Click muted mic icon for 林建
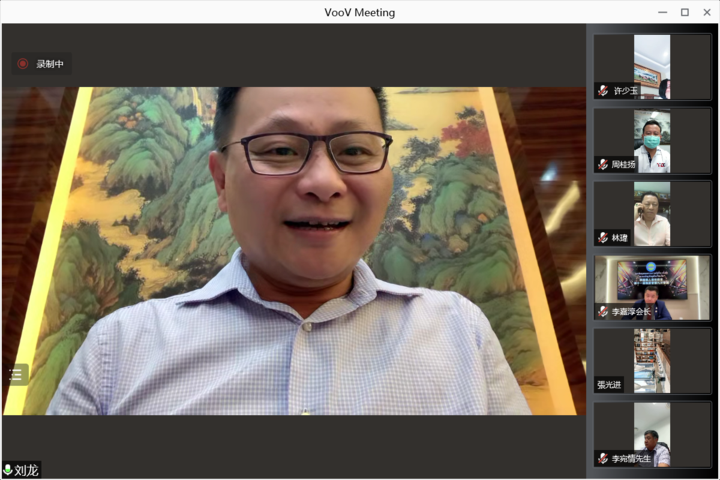 pyautogui.click(x=603, y=238)
